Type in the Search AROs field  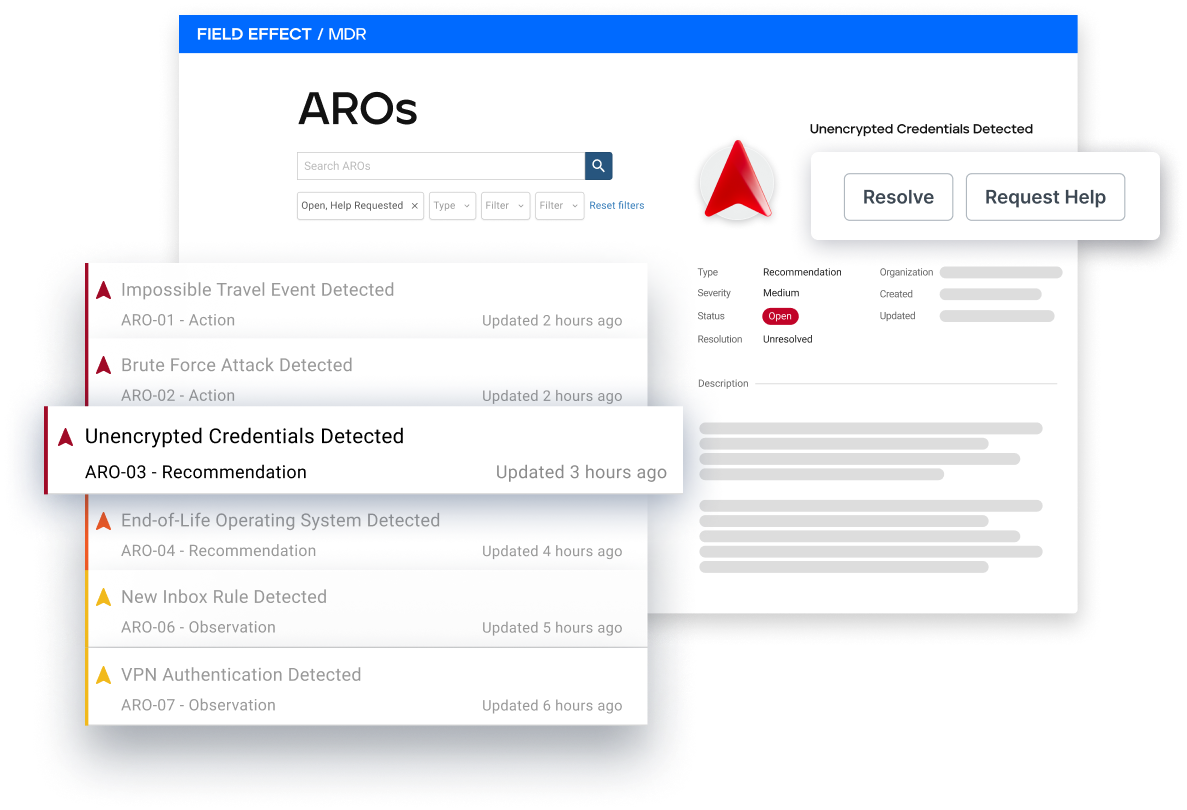tap(440, 166)
